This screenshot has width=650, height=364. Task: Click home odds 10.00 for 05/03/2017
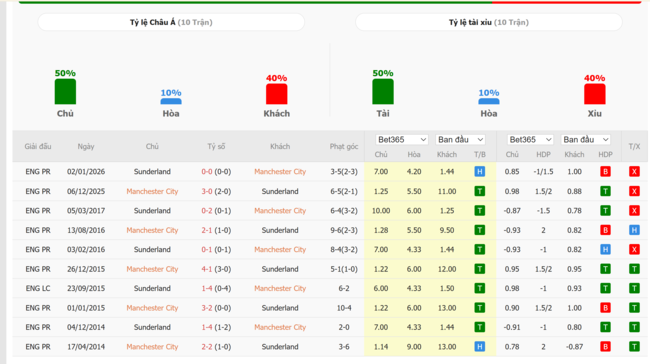pos(381,211)
